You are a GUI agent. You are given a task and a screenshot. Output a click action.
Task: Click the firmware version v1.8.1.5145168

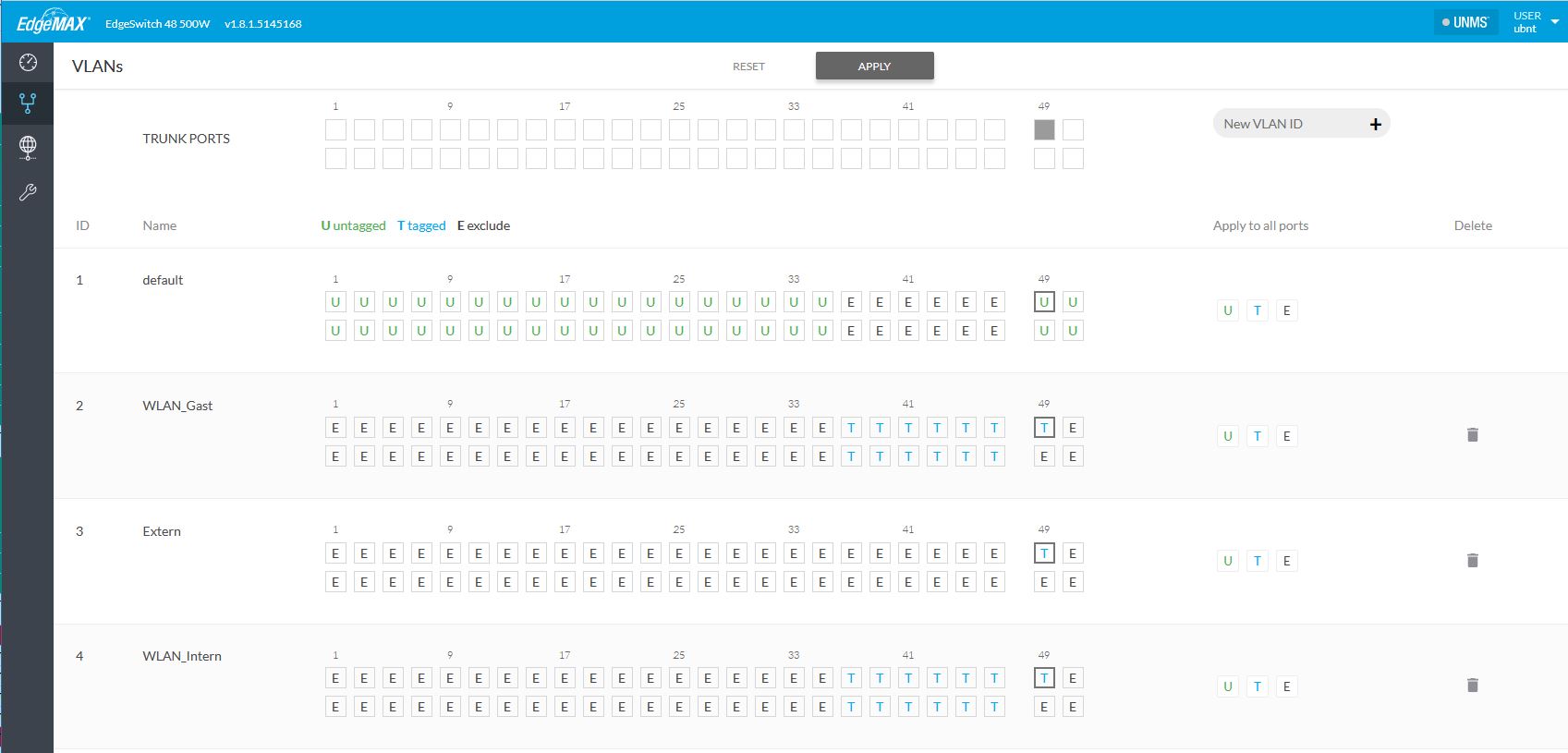[x=263, y=24]
